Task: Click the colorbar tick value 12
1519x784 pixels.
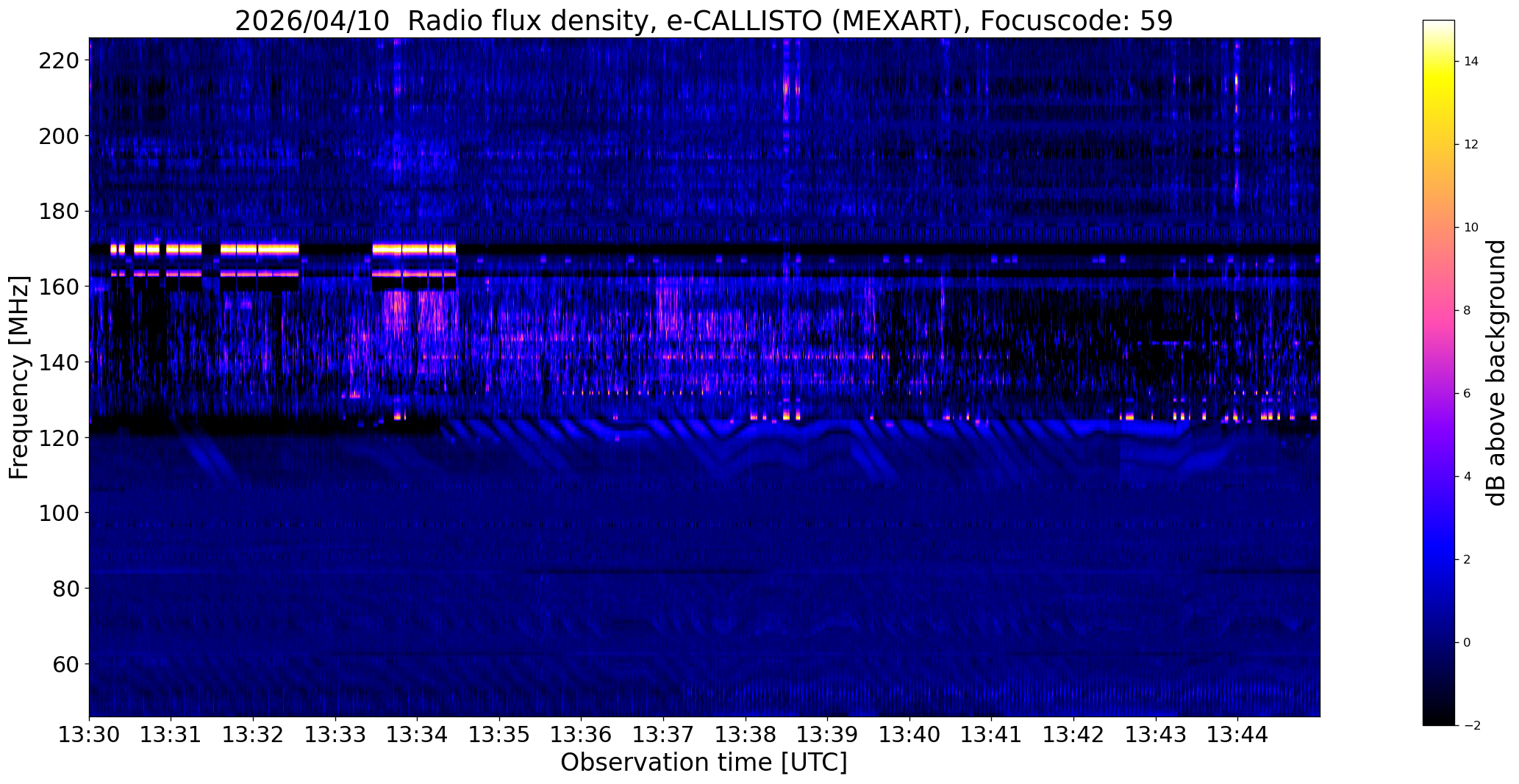Action: tap(1471, 145)
